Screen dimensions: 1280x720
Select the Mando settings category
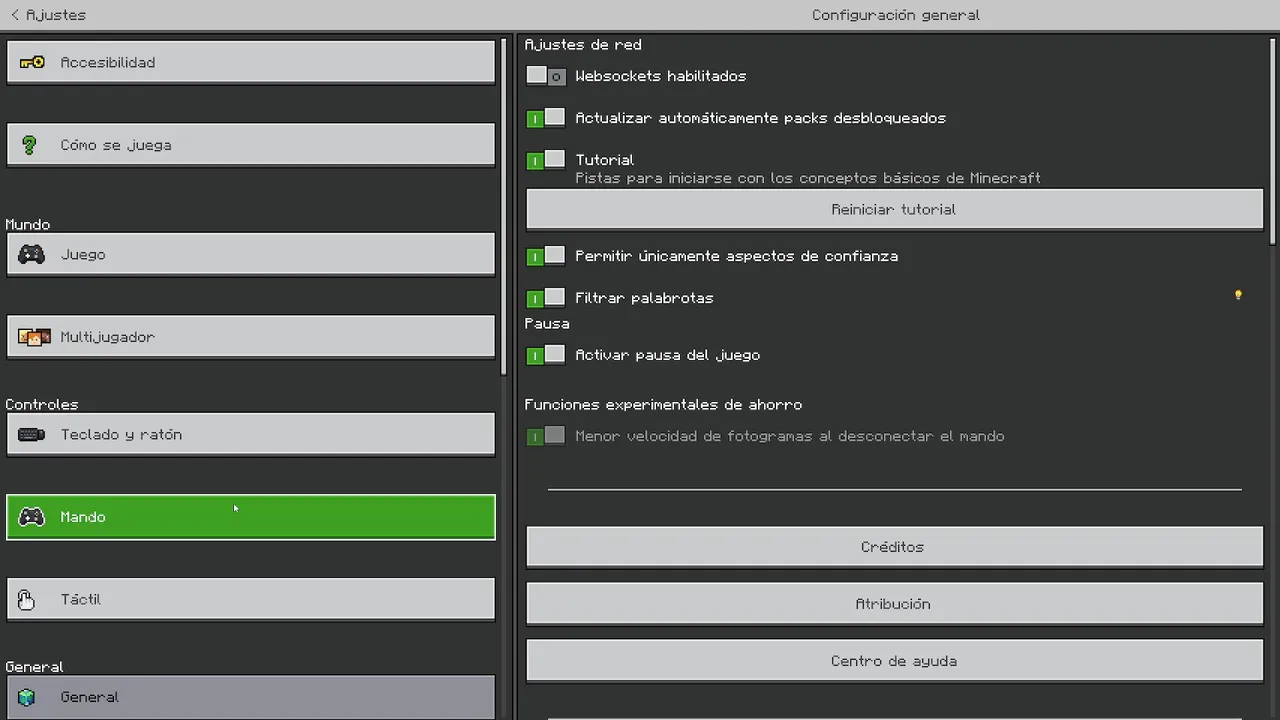pyautogui.click(x=251, y=517)
